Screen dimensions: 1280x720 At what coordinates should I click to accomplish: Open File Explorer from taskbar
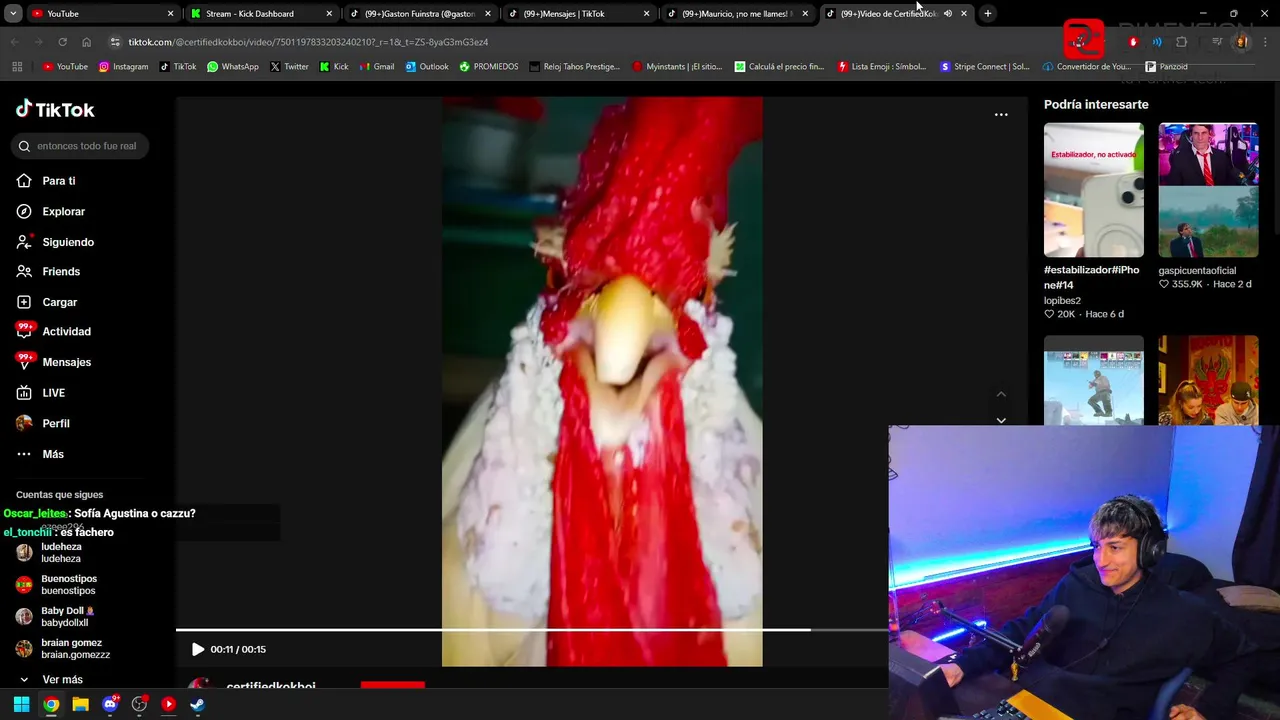point(80,704)
